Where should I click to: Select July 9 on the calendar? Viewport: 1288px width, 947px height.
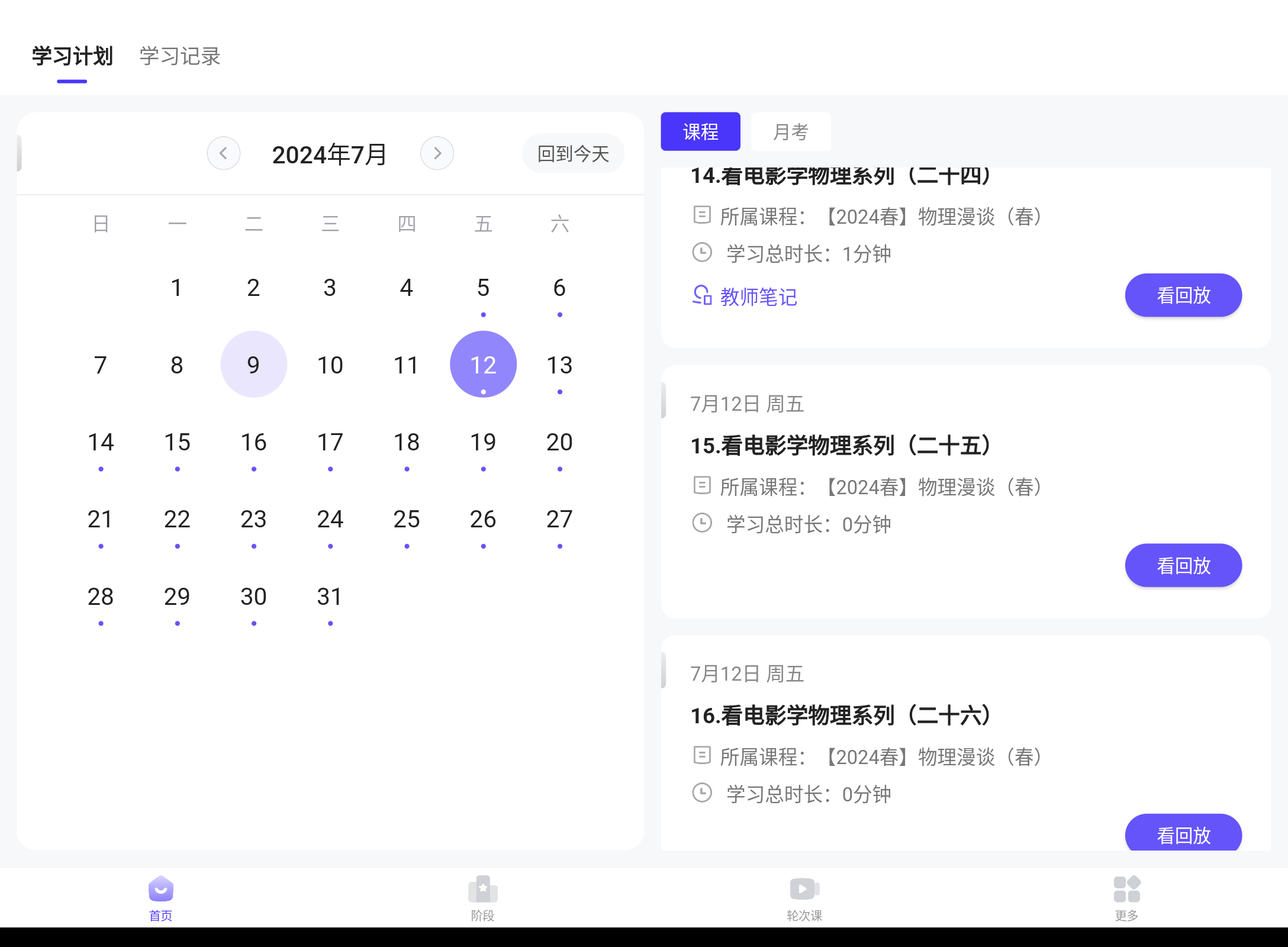(253, 365)
